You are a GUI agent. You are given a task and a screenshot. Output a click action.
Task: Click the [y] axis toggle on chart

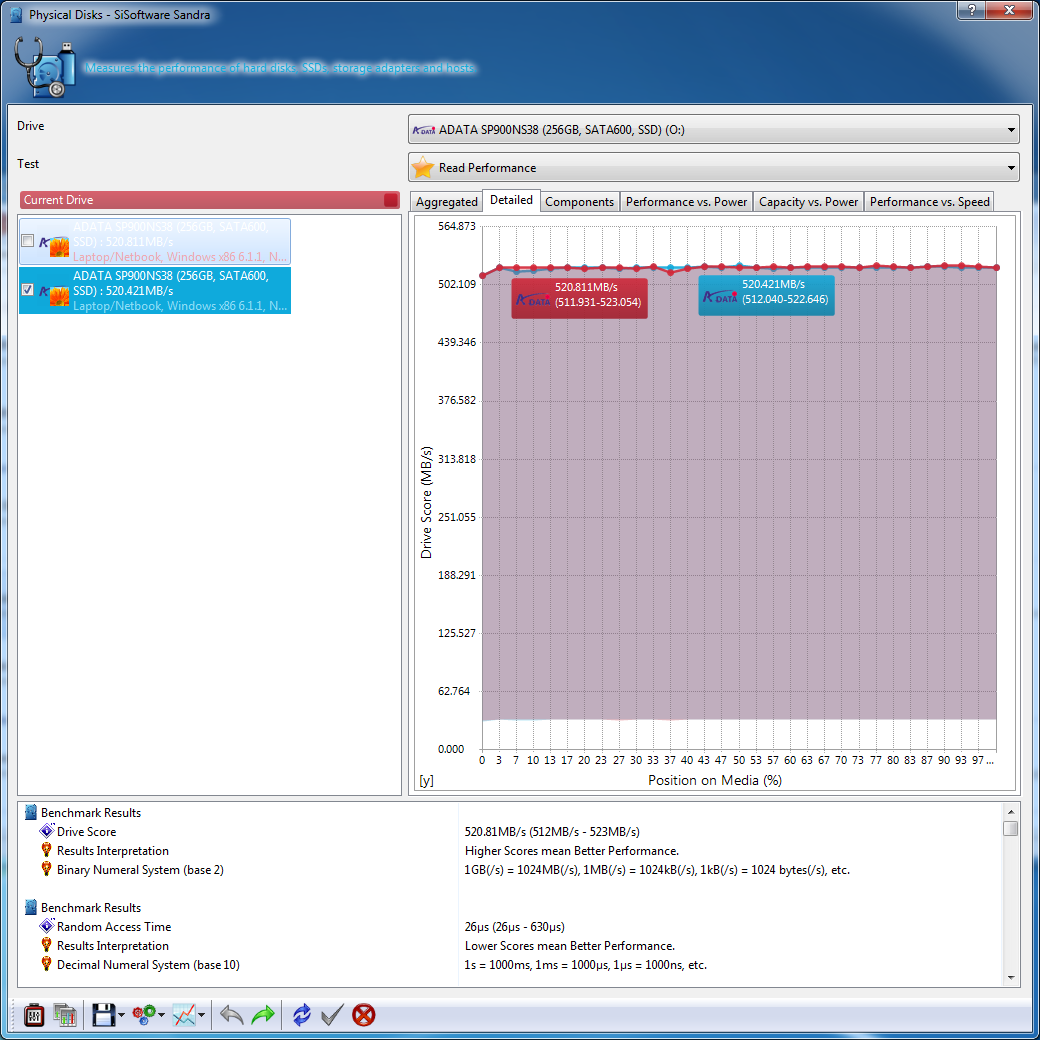click(426, 781)
